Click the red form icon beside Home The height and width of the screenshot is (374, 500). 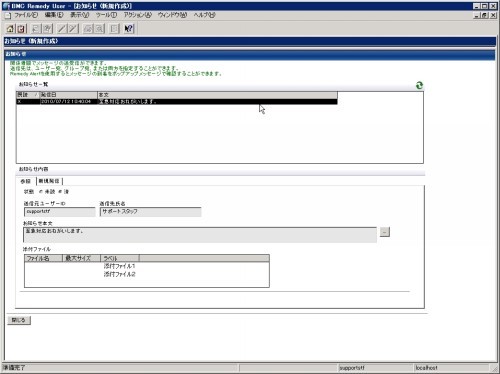pos(21,29)
